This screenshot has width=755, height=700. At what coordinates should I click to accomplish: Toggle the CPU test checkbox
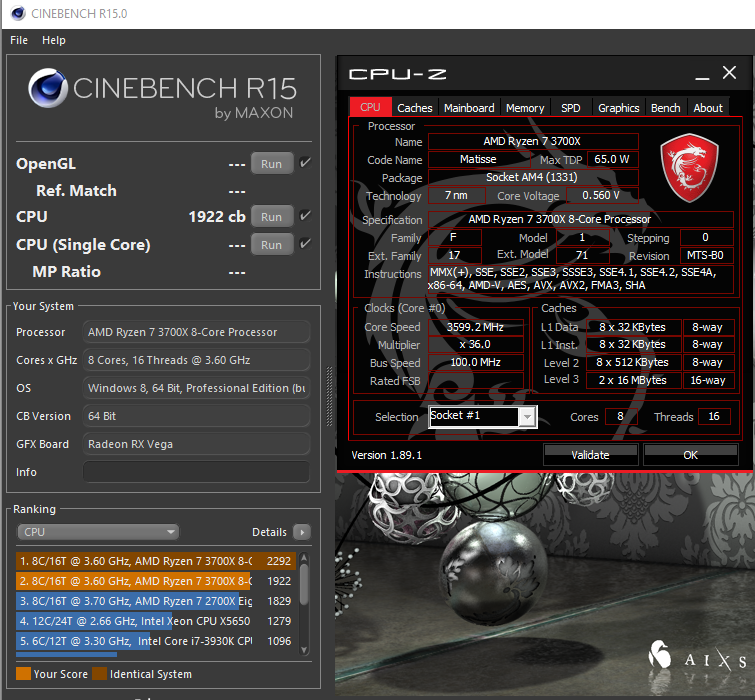tap(305, 216)
